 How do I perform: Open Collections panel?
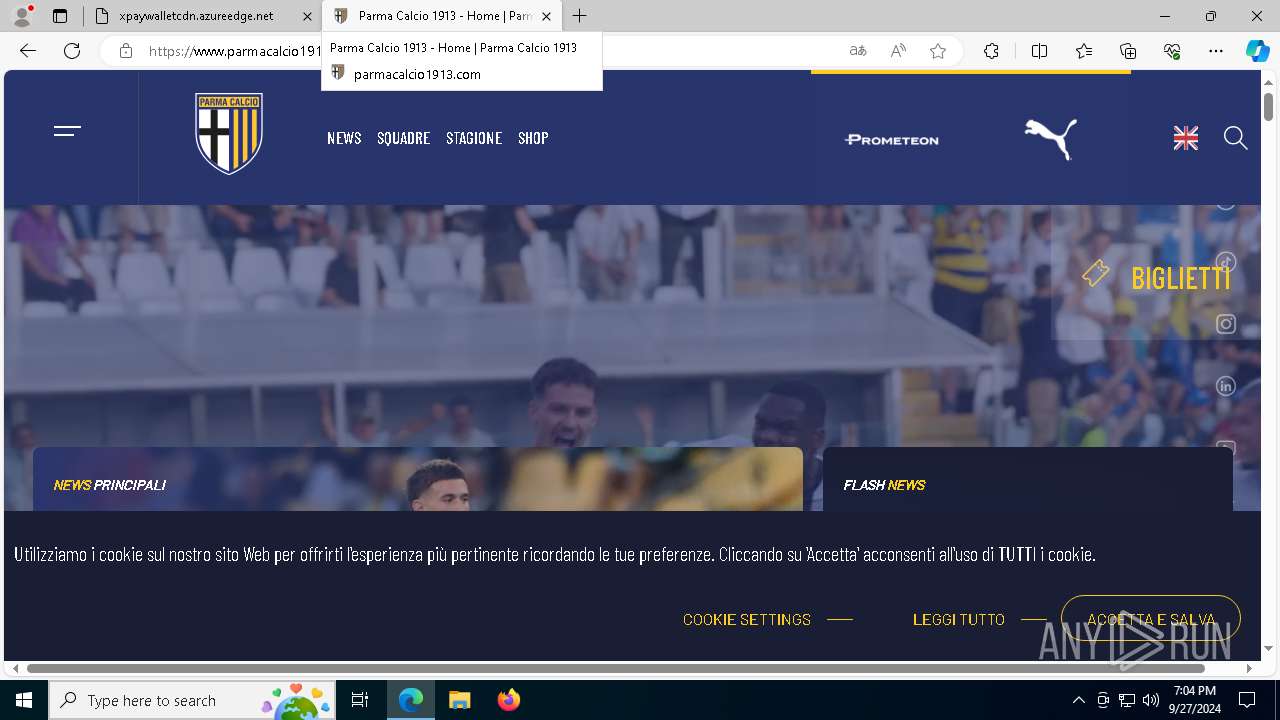(x=1128, y=51)
